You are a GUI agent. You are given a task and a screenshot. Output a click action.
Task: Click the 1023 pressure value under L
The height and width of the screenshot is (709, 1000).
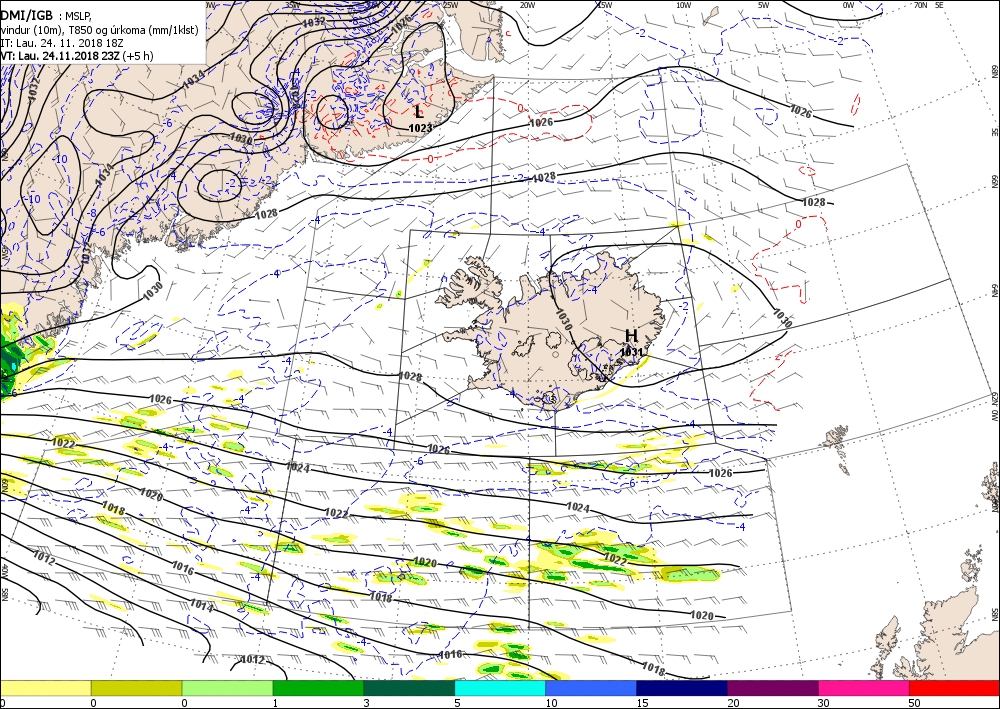click(420, 128)
